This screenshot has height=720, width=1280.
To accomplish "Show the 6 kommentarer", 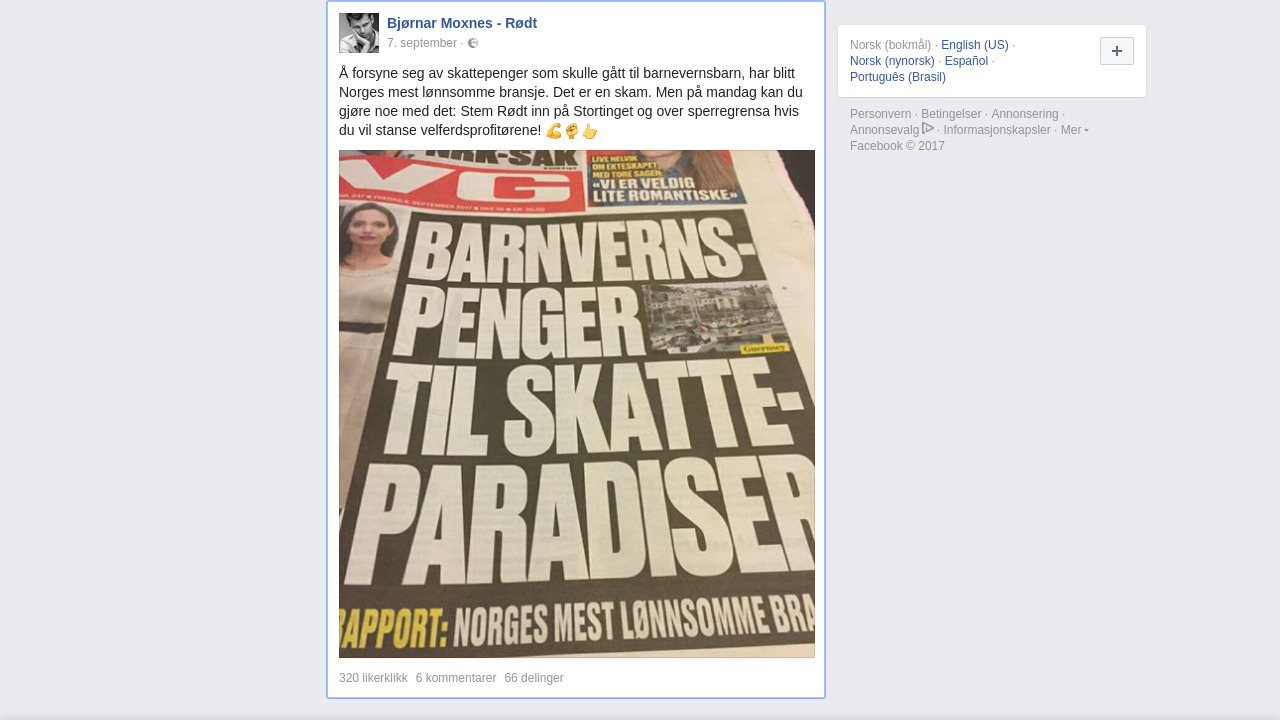I will click(x=456, y=678).
